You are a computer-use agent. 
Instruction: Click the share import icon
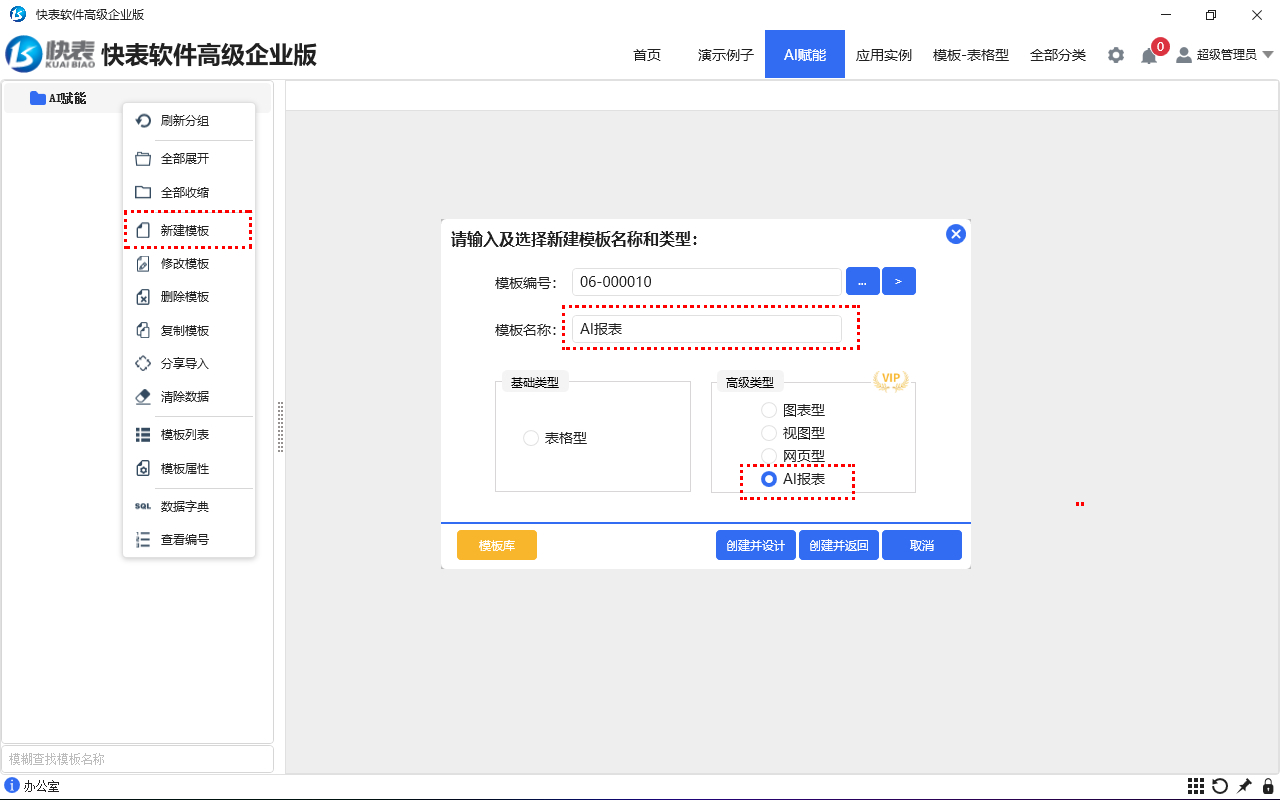[x=143, y=364]
